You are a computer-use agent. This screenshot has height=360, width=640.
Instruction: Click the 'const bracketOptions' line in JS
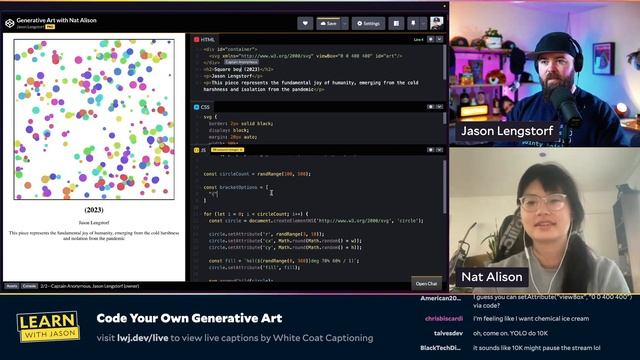236,187
